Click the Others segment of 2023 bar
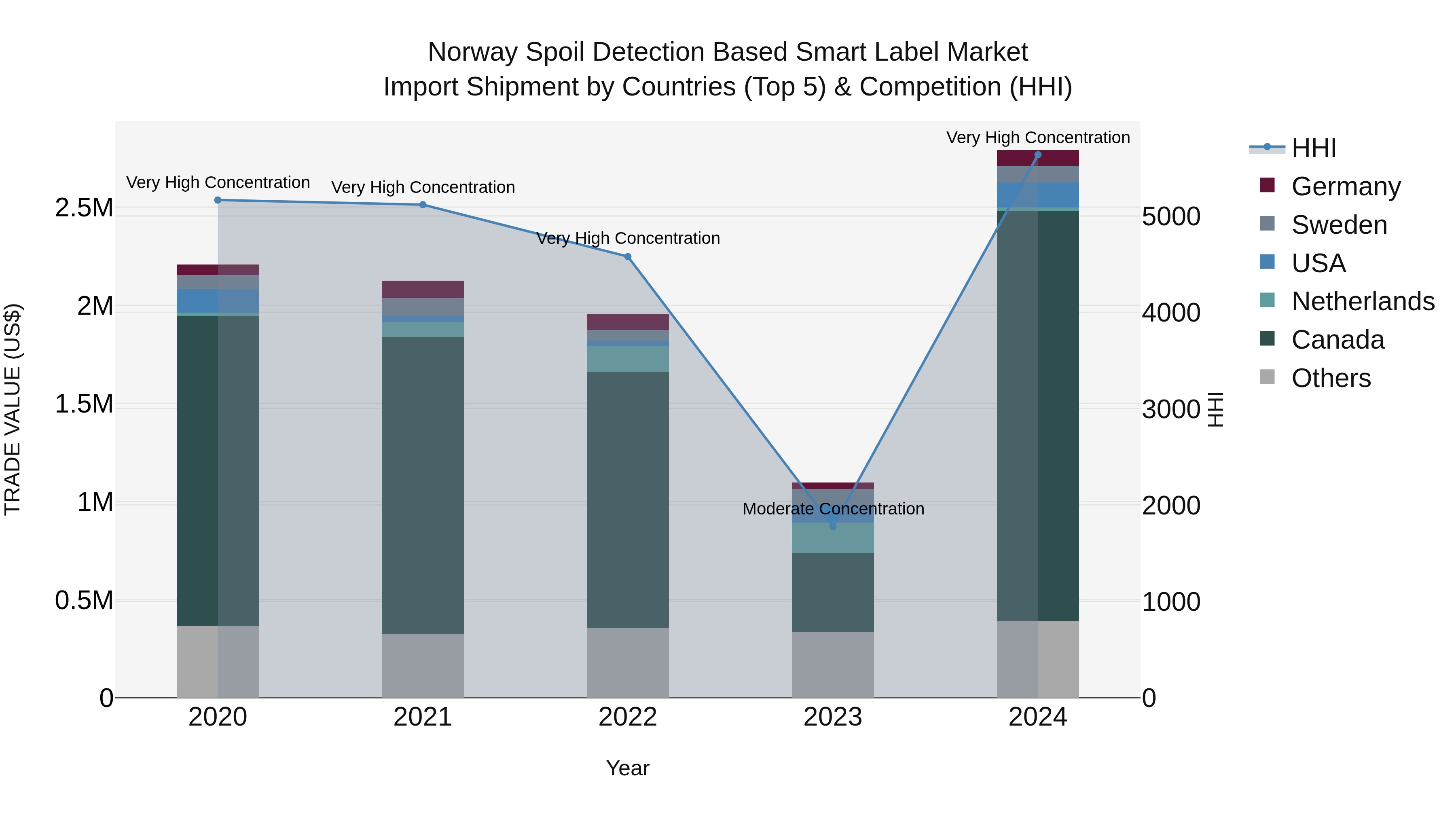The width and height of the screenshot is (1456, 819). tap(833, 665)
